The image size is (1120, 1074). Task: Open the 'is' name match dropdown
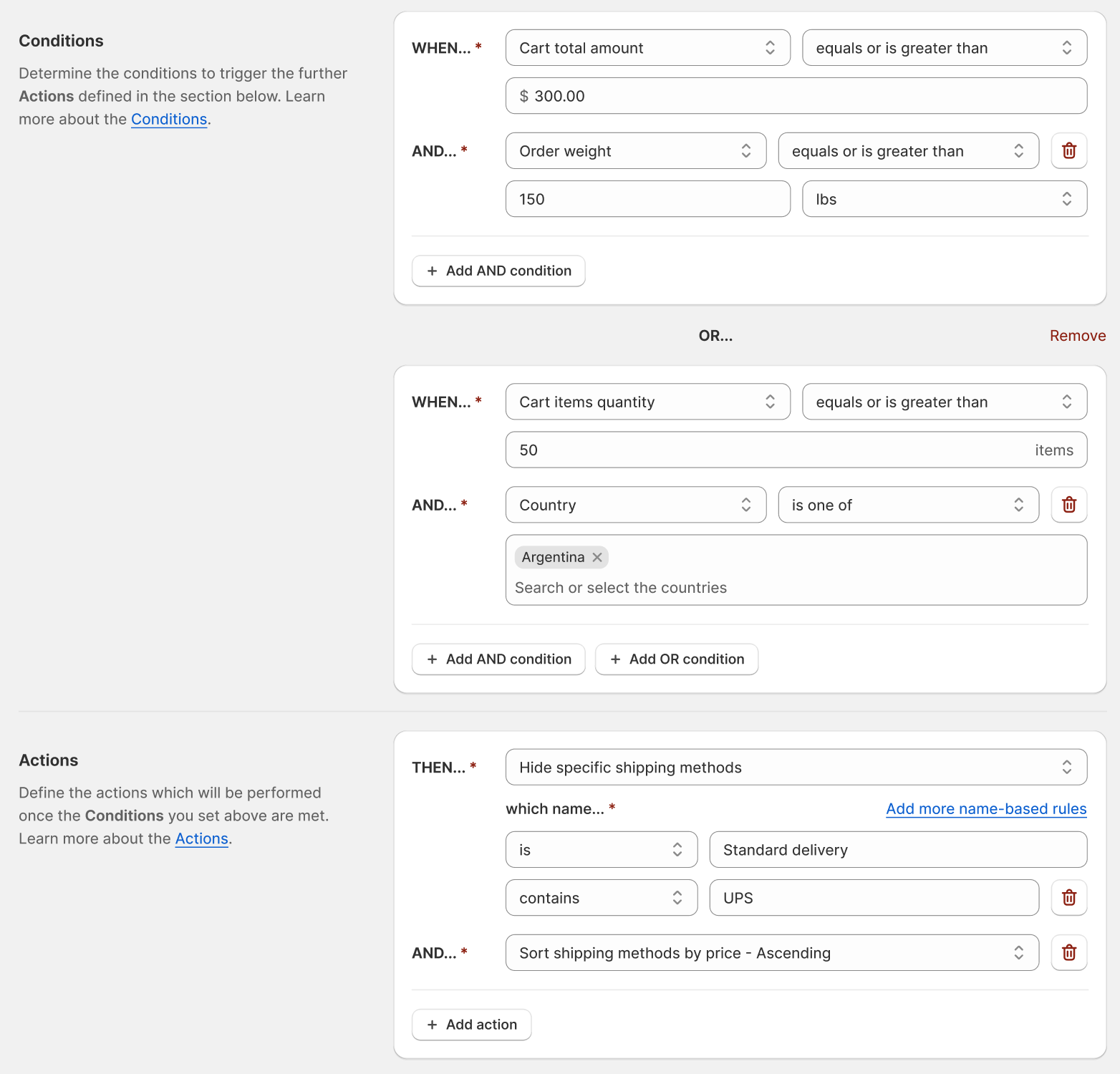pos(602,850)
